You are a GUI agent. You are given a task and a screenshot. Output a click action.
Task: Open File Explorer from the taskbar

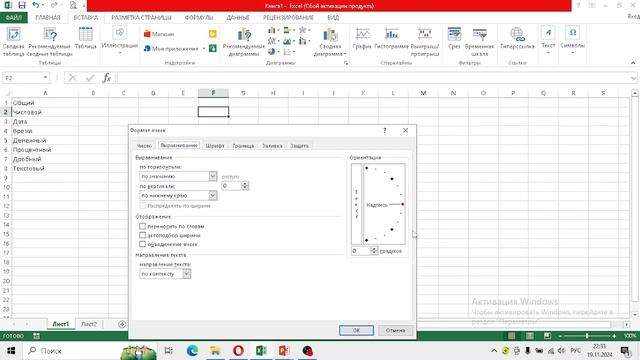[215, 351]
